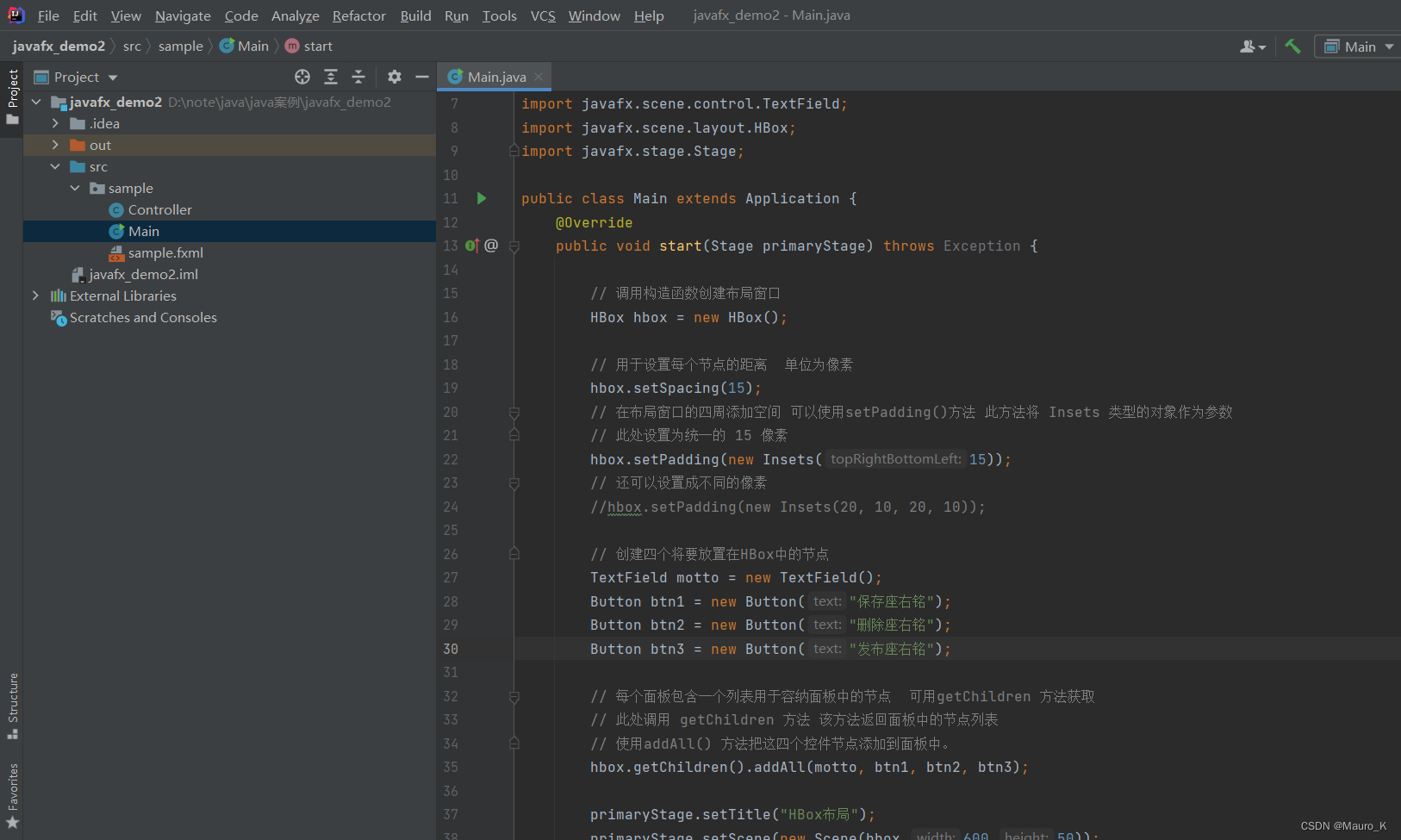
Task: Open the File menu
Action: [48, 16]
